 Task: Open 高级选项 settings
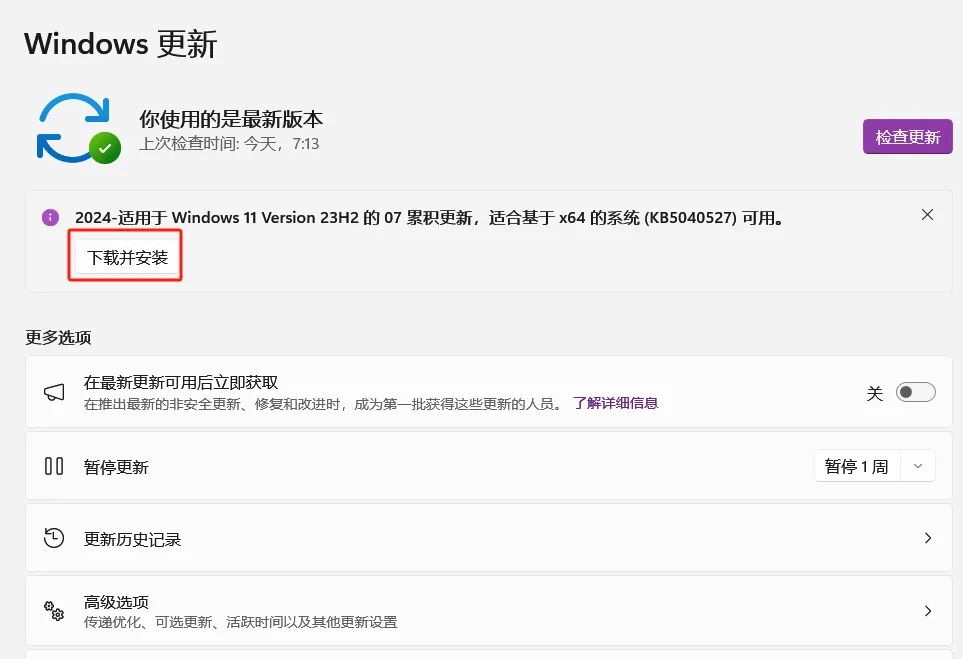[x=489, y=610]
